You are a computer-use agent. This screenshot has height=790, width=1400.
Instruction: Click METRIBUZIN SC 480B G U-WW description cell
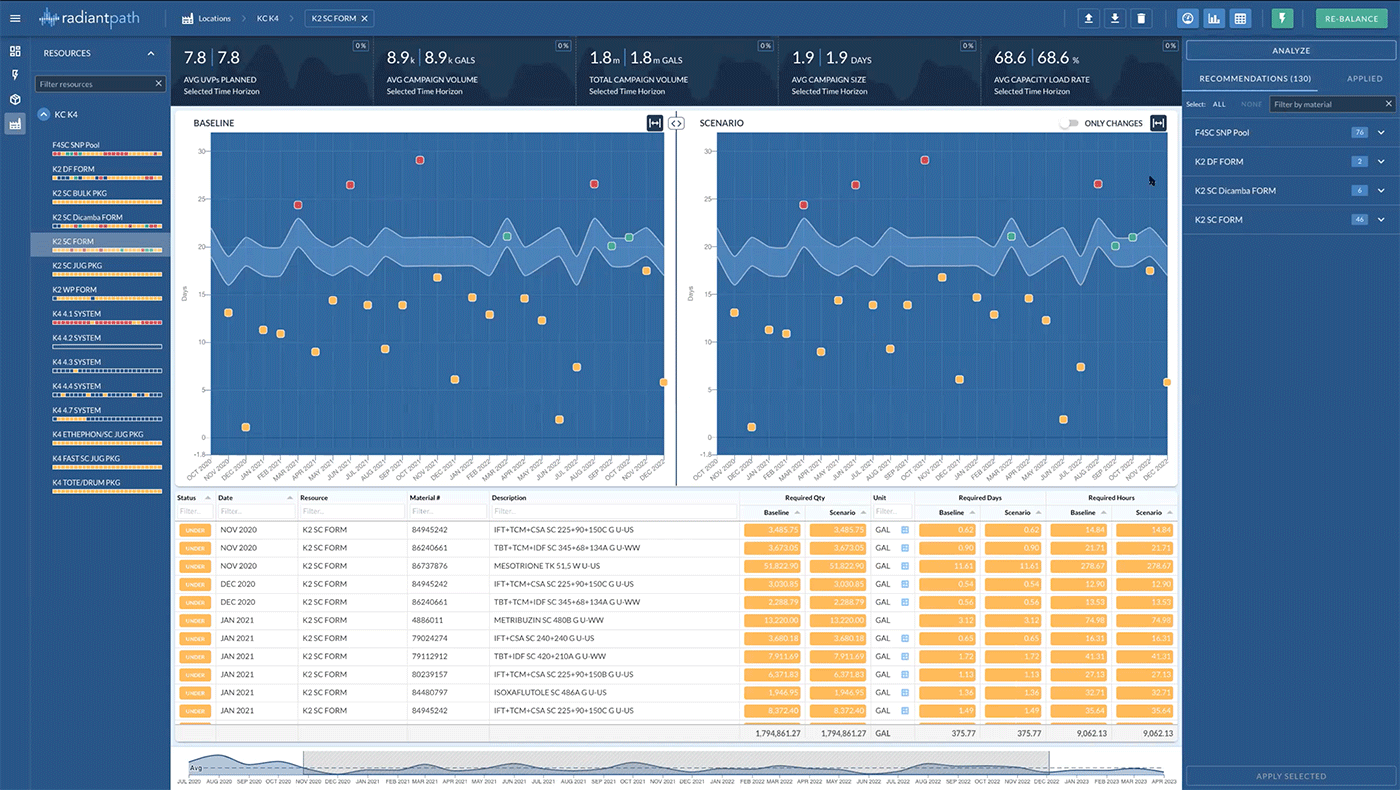[x=549, y=620]
